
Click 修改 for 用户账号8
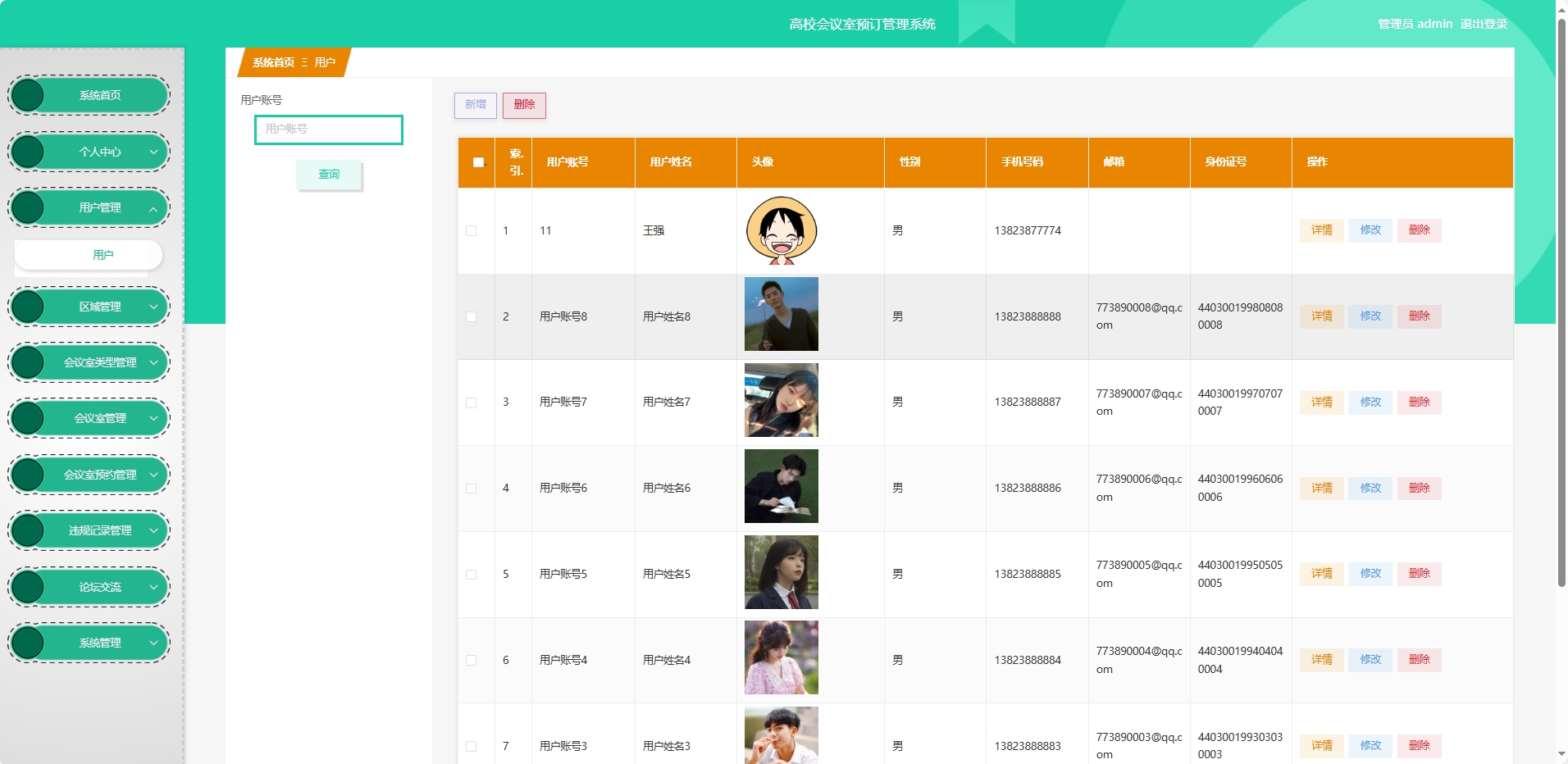coord(1370,316)
